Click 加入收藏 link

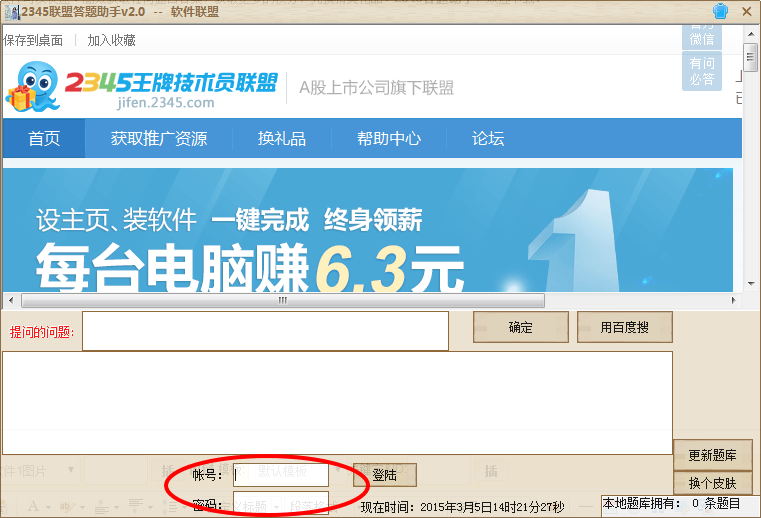pyautogui.click(x=111, y=40)
